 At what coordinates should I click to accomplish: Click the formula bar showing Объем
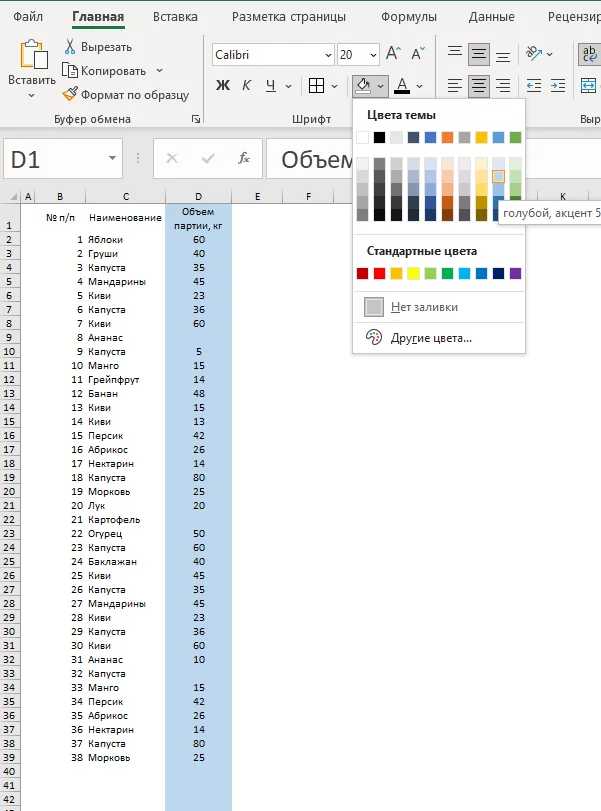pos(310,158)
